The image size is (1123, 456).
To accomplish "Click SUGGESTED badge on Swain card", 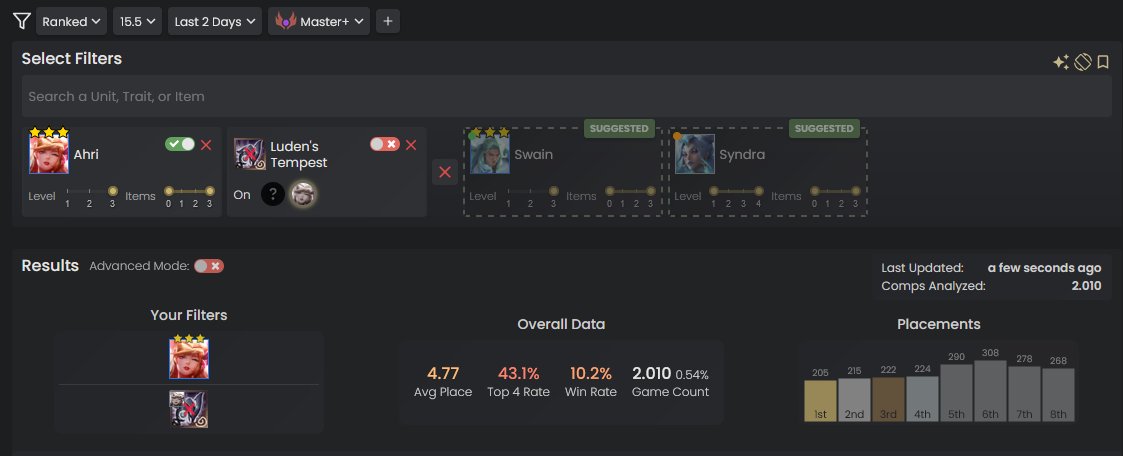I will 620,129.
